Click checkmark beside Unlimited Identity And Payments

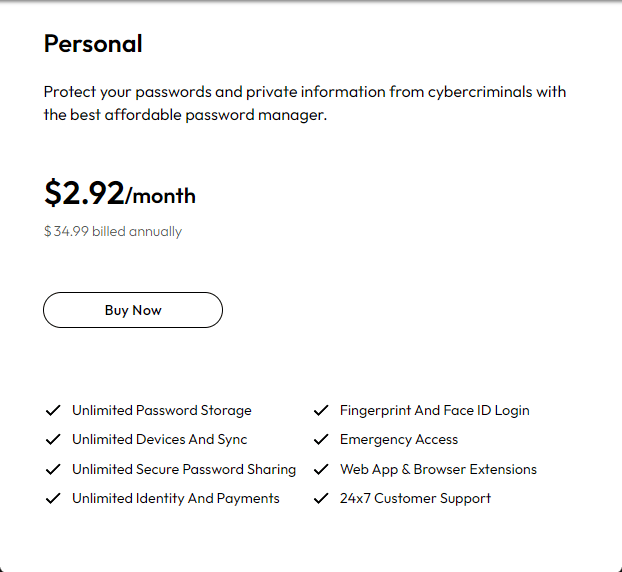[53, 498]
